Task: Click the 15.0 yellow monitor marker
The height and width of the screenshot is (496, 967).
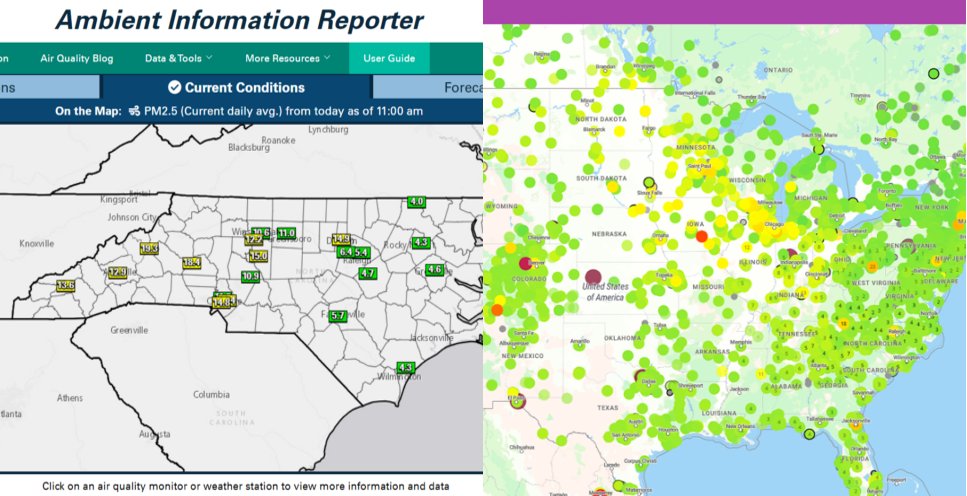Action: click(258, 256)
